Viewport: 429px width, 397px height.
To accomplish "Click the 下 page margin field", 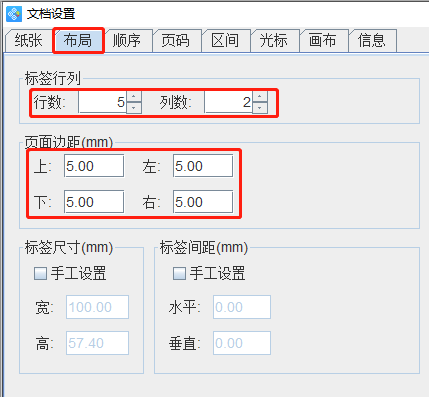I will point(94,202).
